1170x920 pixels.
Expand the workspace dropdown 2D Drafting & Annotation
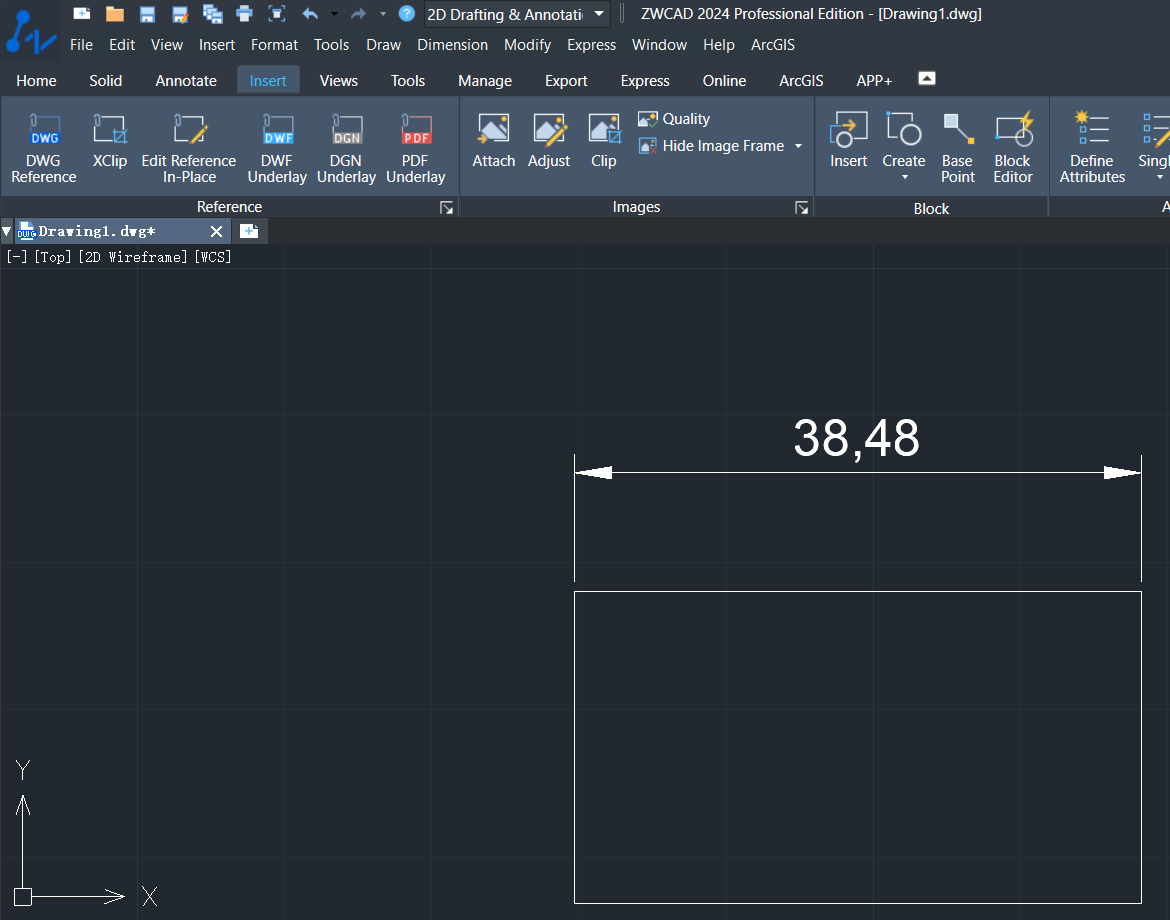click(599, 13)
